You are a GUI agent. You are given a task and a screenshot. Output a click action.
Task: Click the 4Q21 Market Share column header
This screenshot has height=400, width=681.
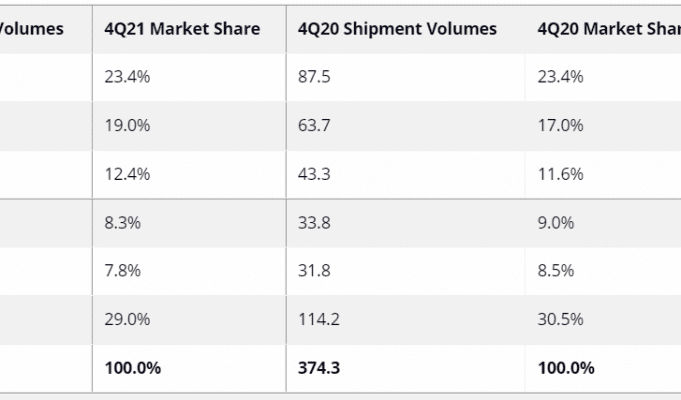pos(182,29)
